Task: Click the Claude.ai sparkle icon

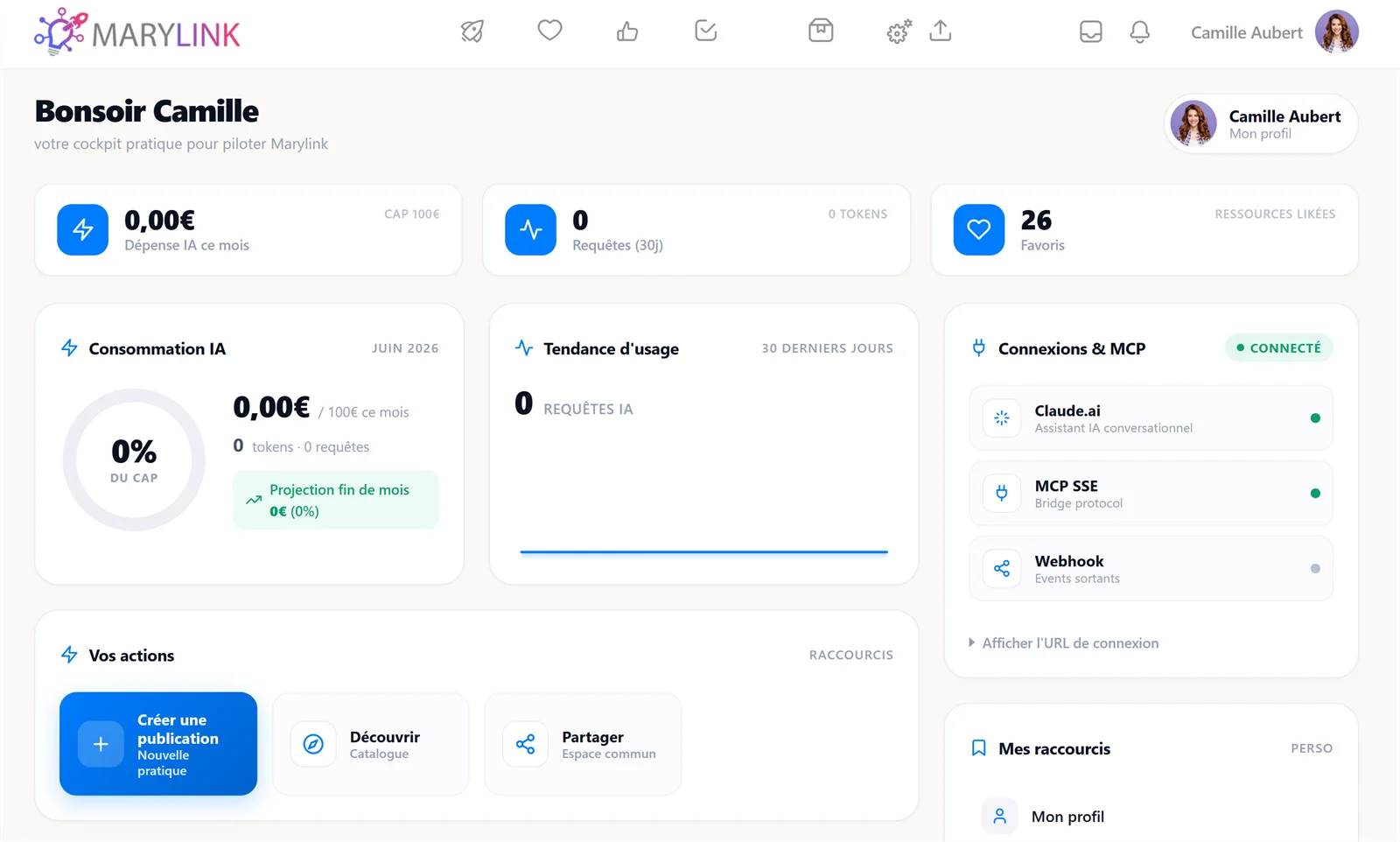Action: (1002, 418)
